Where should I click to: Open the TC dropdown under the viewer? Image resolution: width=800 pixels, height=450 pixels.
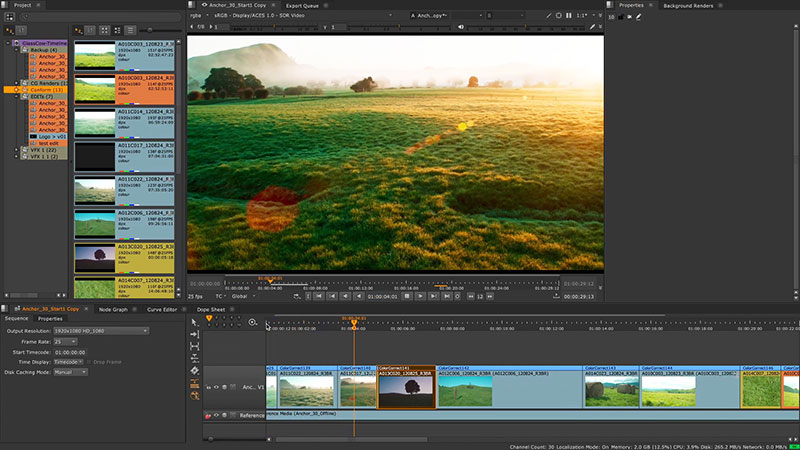(x=220, y=296)
